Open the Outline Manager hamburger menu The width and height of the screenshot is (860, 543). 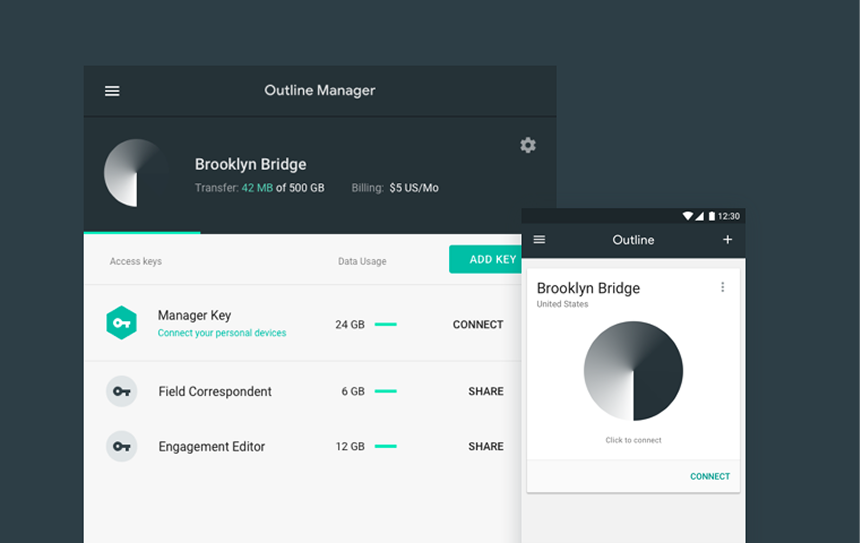(x=112, y=91)
